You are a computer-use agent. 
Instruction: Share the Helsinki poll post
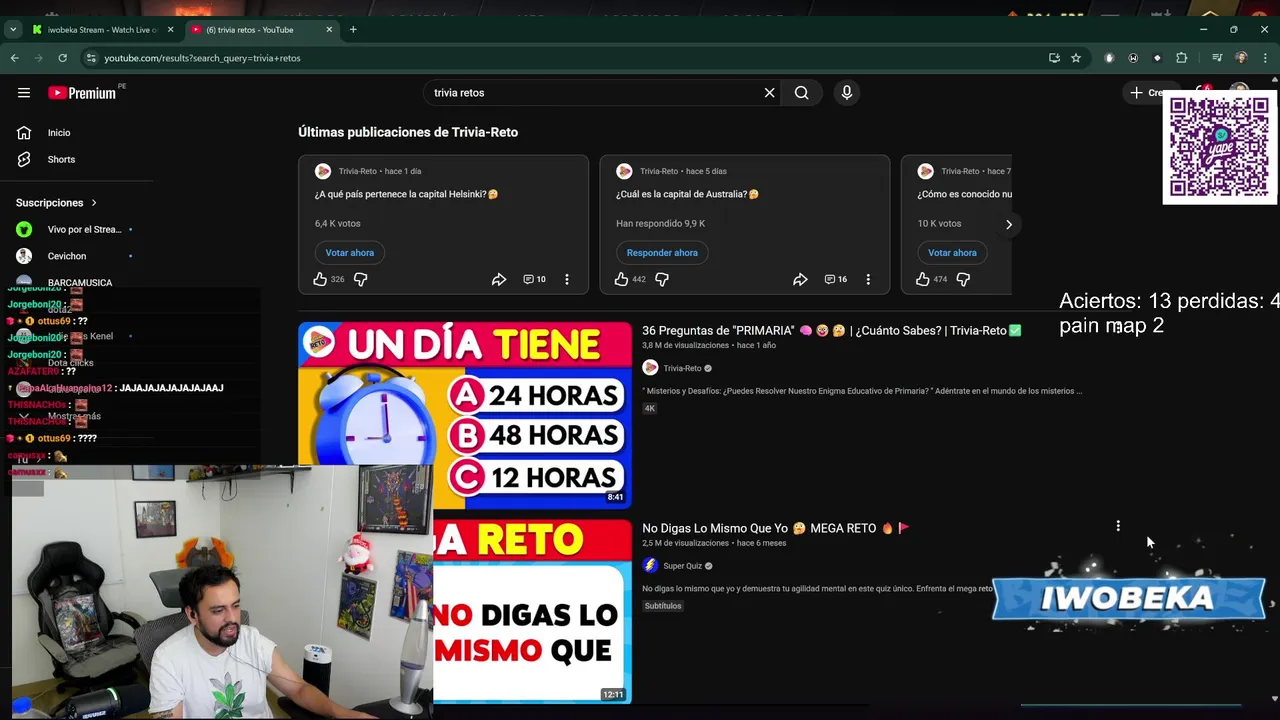point(499,280)
